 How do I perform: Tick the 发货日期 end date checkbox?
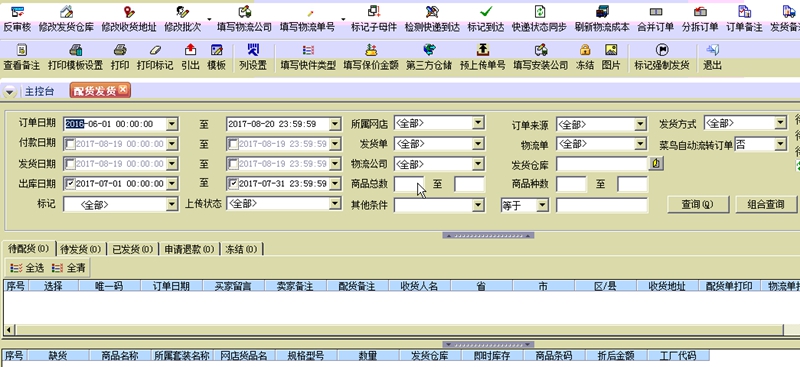click(x=233, y=164)
